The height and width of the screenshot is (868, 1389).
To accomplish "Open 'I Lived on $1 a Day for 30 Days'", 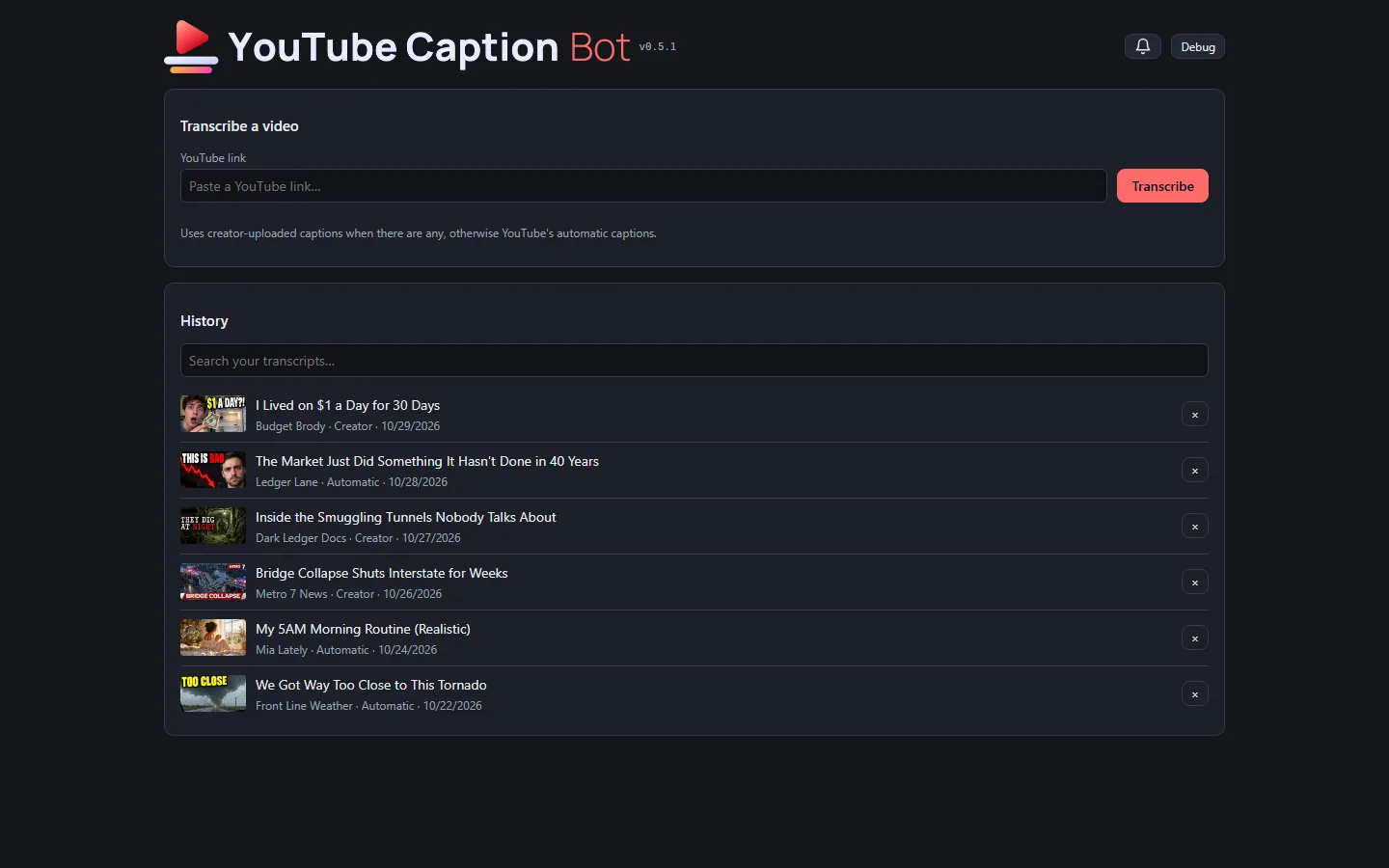I will coord(347,405).
